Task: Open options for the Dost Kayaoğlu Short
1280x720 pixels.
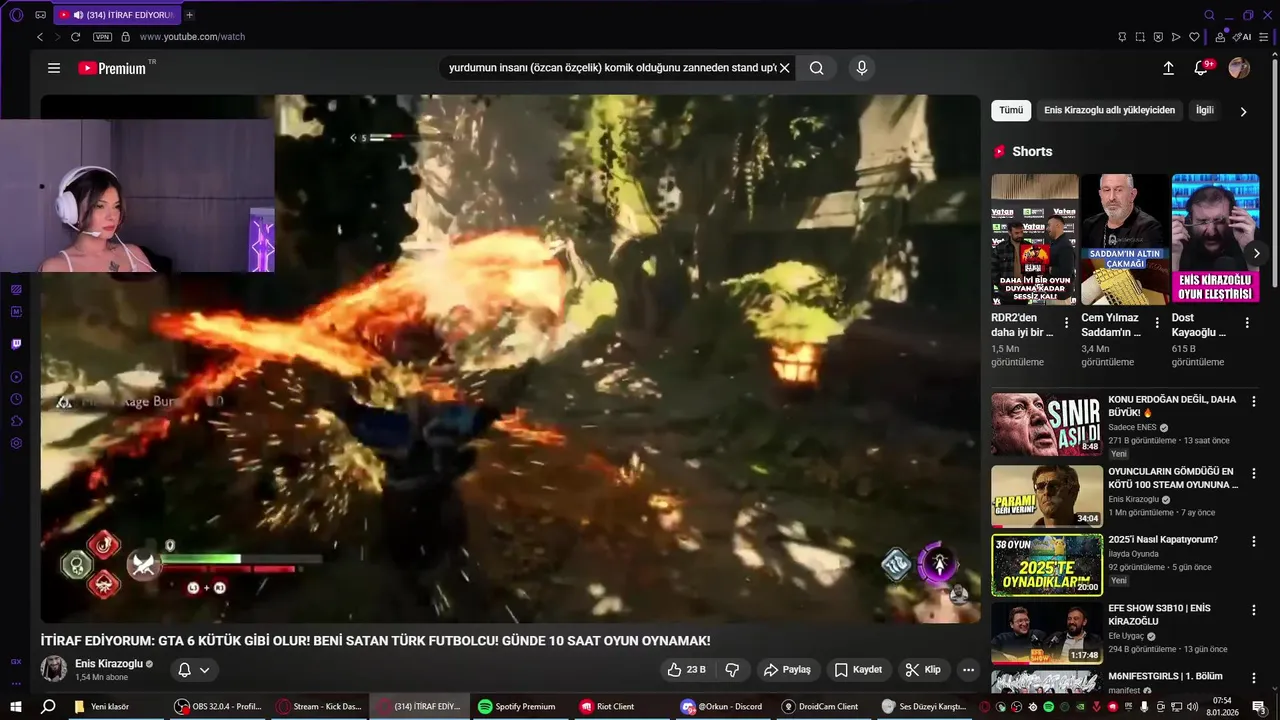Action: 1247,323
